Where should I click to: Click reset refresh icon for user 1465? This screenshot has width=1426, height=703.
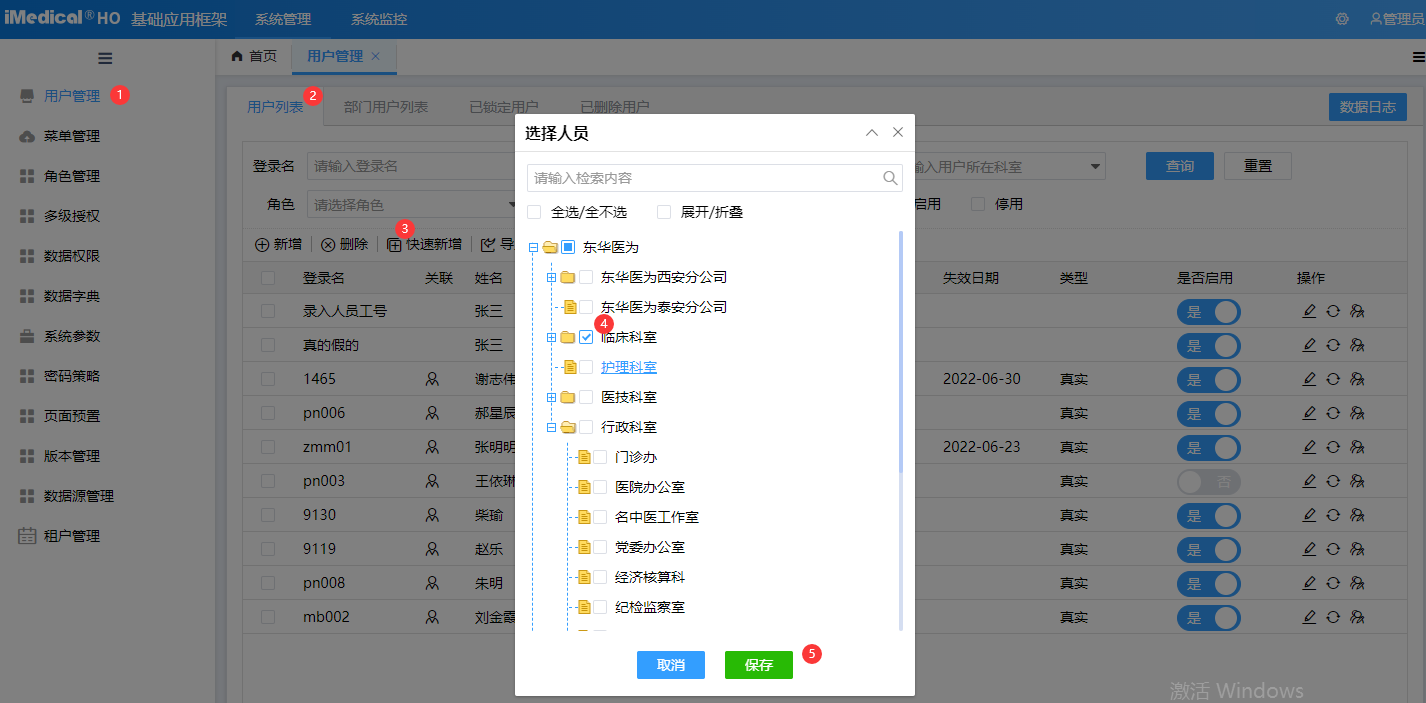[x=1333, y=379]
